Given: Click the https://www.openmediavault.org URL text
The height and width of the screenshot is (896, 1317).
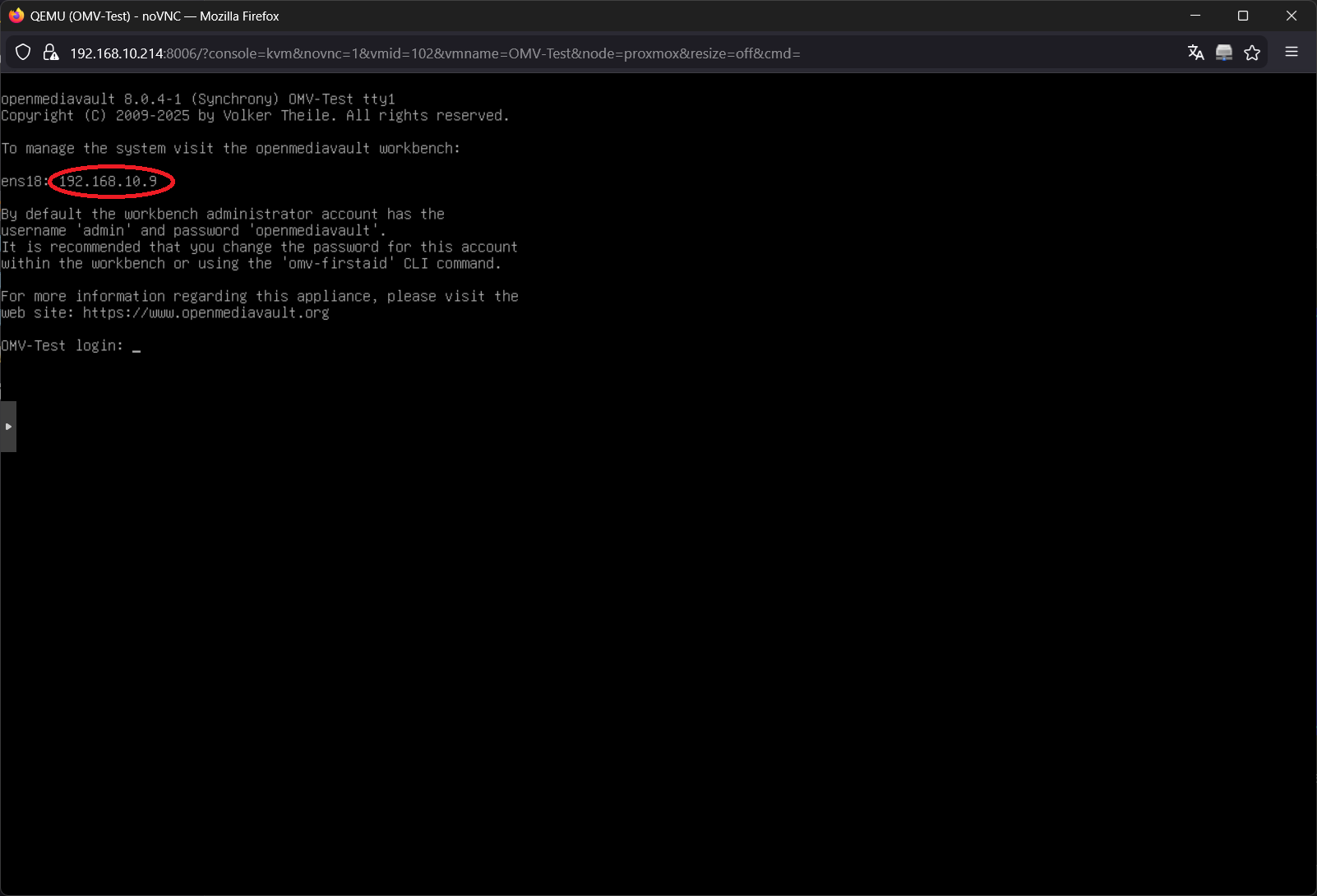Looking at the screenshot, I should coord(206,312).
